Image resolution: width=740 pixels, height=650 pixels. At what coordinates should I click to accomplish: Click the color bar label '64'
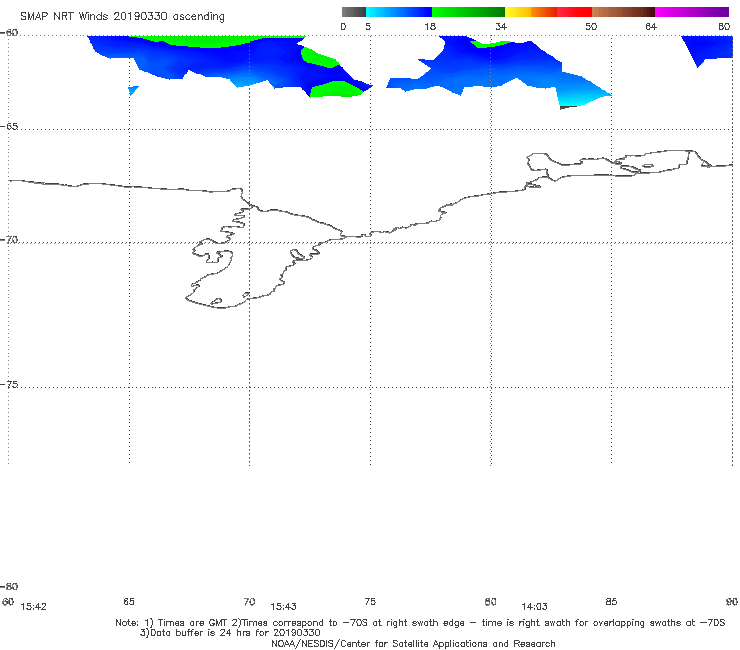[651, 26]
